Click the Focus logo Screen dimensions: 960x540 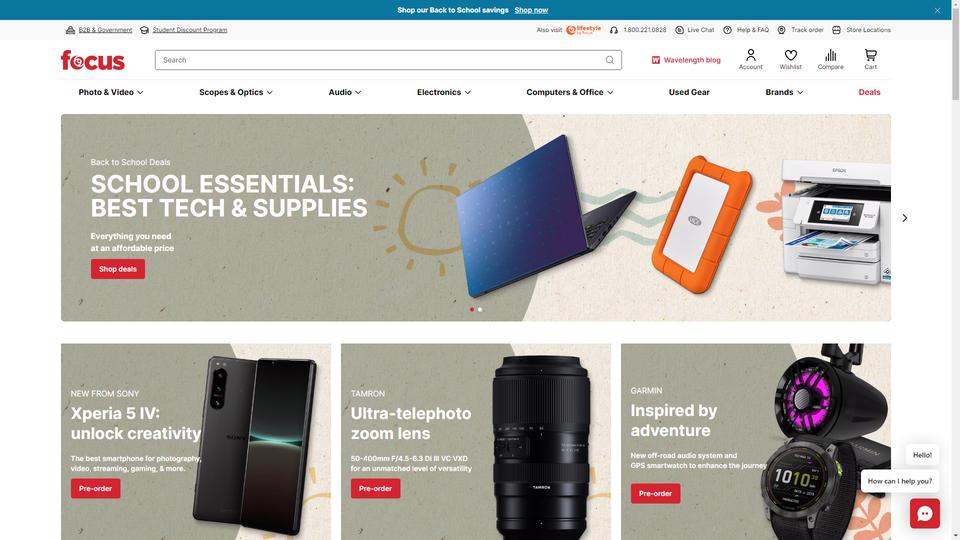point(92,60)
